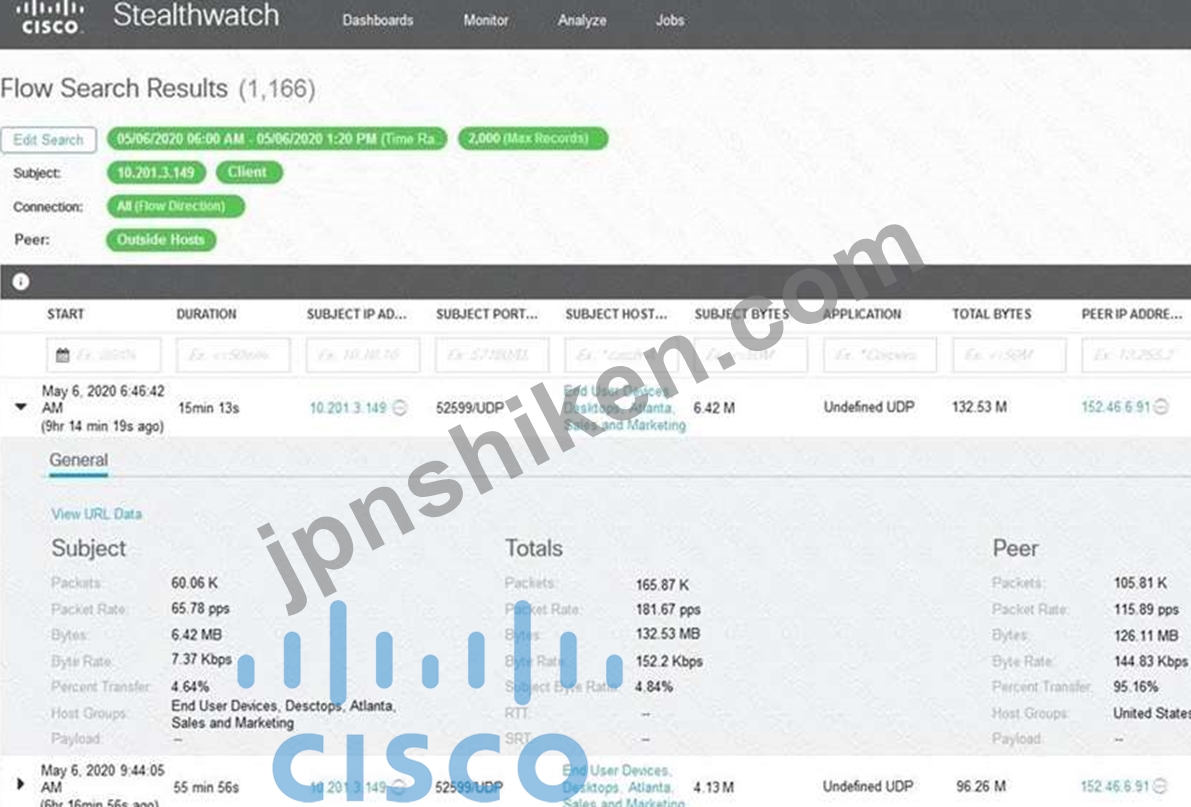Open the View URL Data link
This screenshot has width=1191, height=807.
(x=96, y=514)
